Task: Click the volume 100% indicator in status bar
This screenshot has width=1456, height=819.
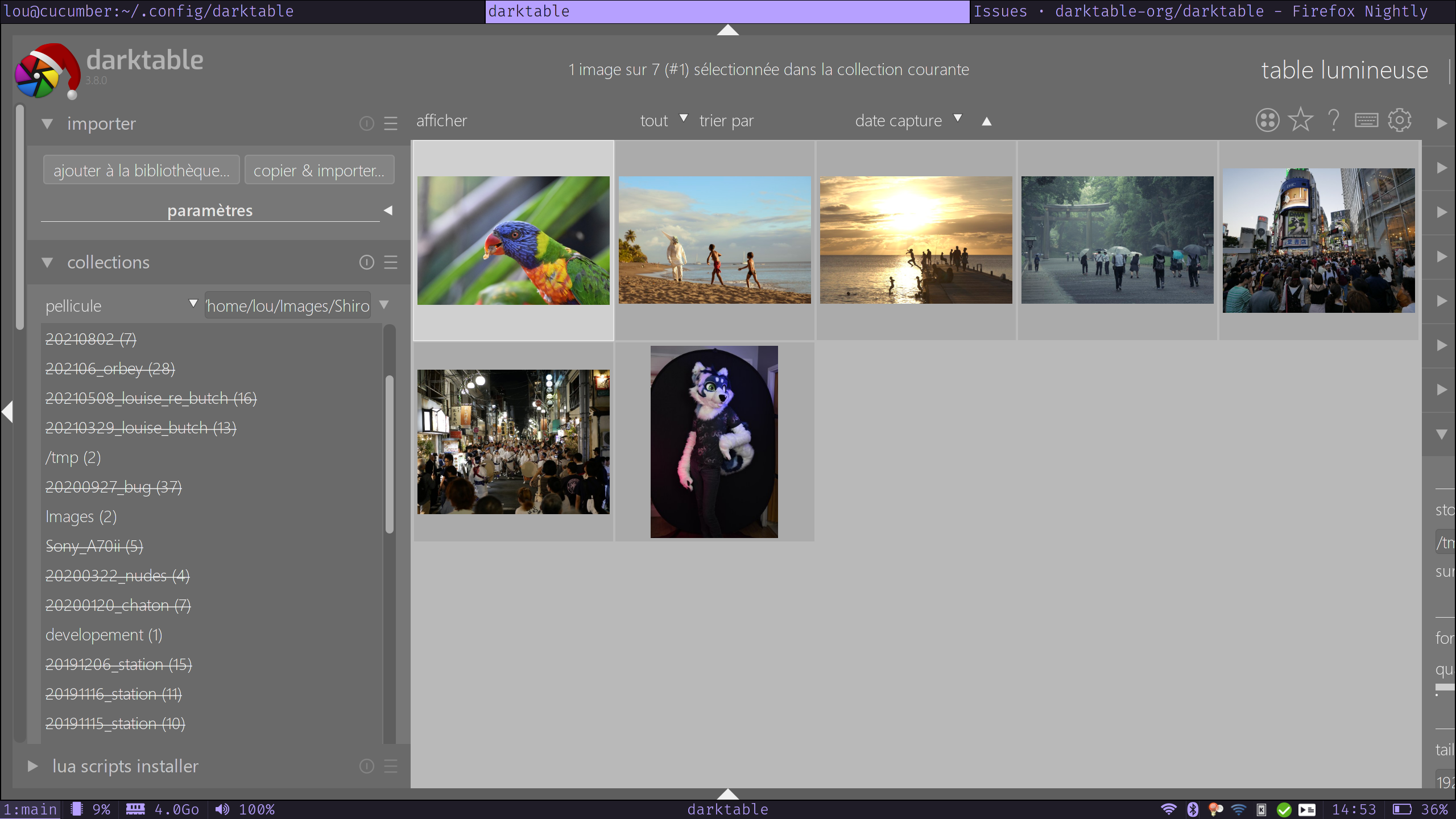Action: (x=245, y=809)
